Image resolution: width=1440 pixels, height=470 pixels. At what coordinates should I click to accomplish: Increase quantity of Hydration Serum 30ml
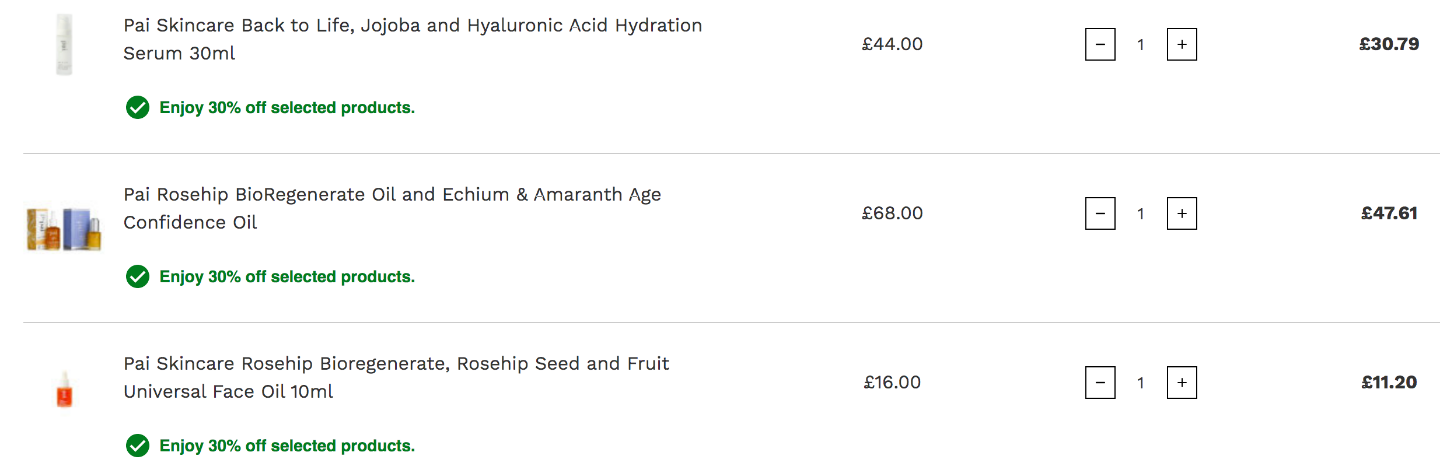click(x=1182, y=44)
